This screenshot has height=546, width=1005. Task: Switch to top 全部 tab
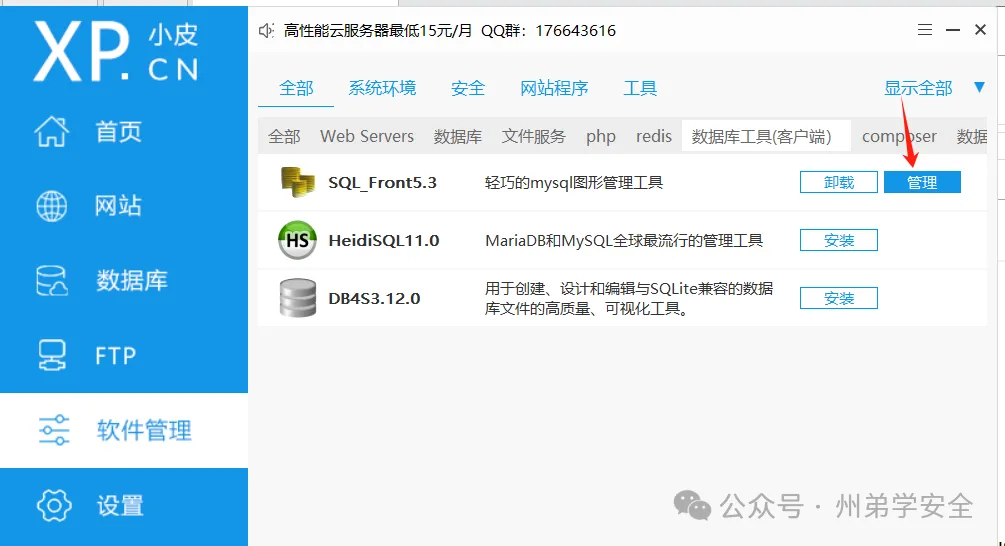296,88
